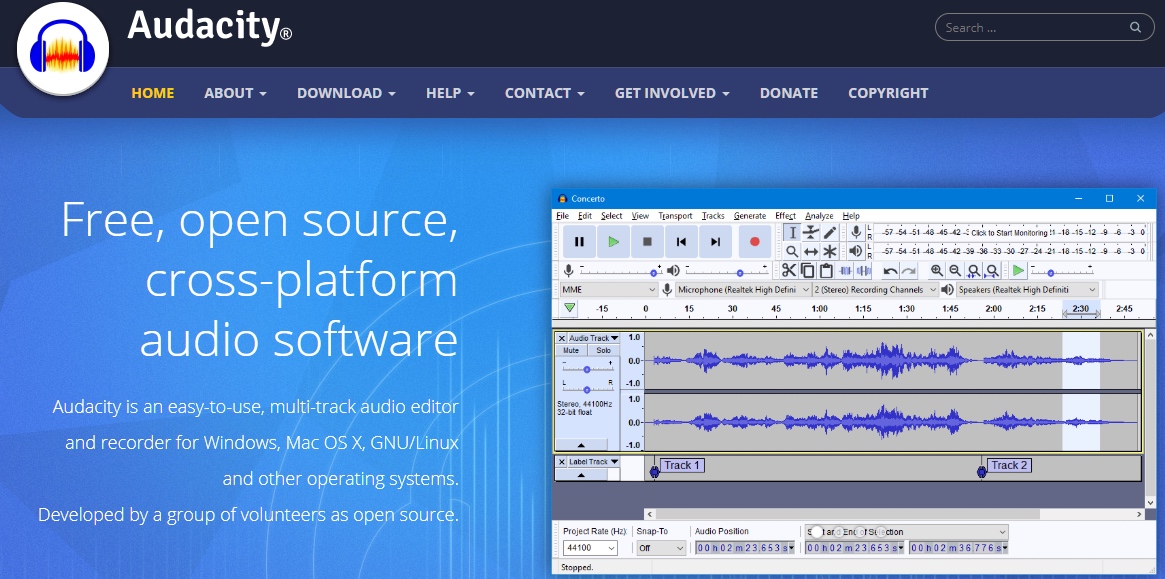
Task: Click the Paste clipboard icon
Action: click(825, 271)
